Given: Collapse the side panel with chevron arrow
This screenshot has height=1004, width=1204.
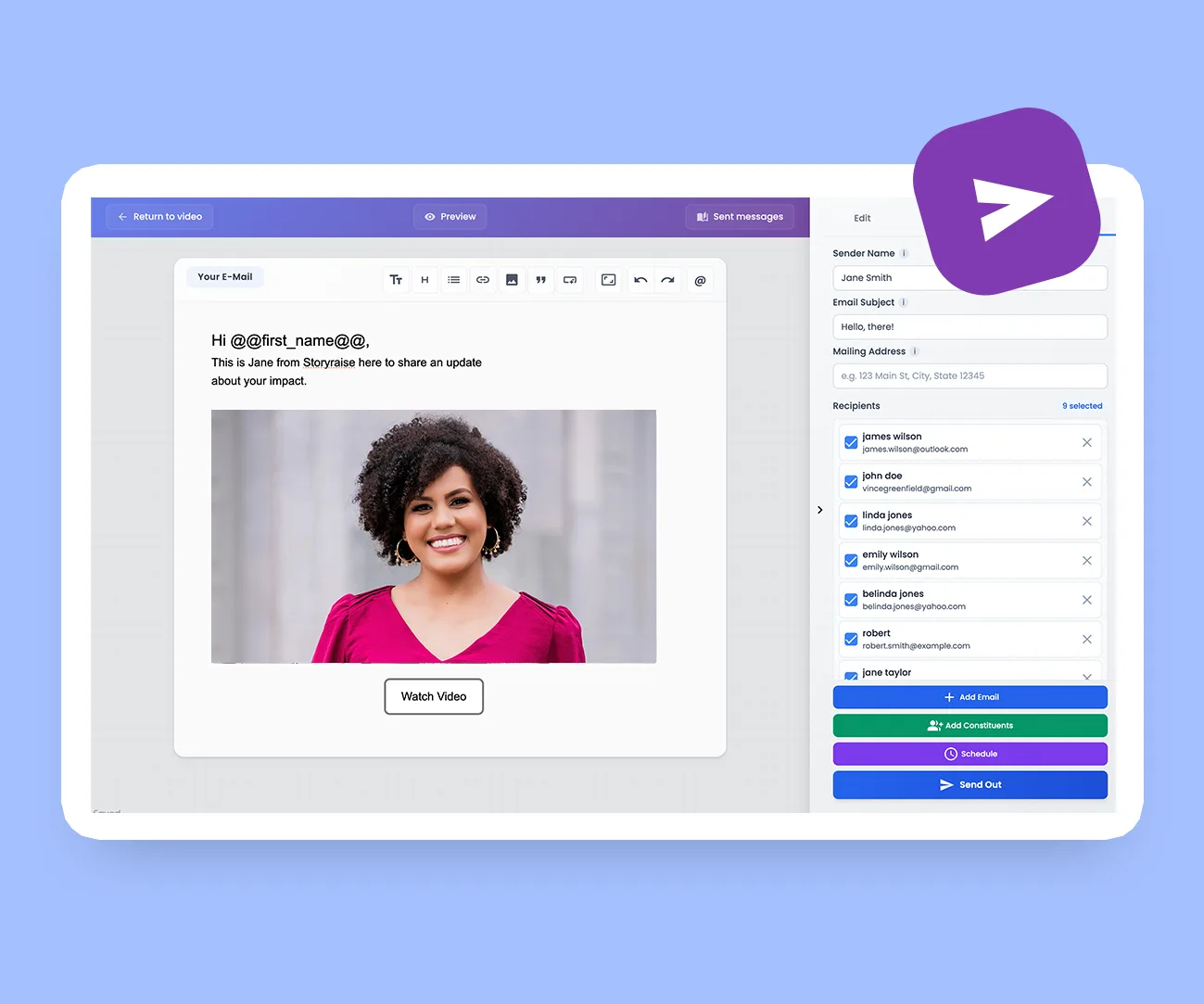Looking at the screenshot, I should coord(820,510).
